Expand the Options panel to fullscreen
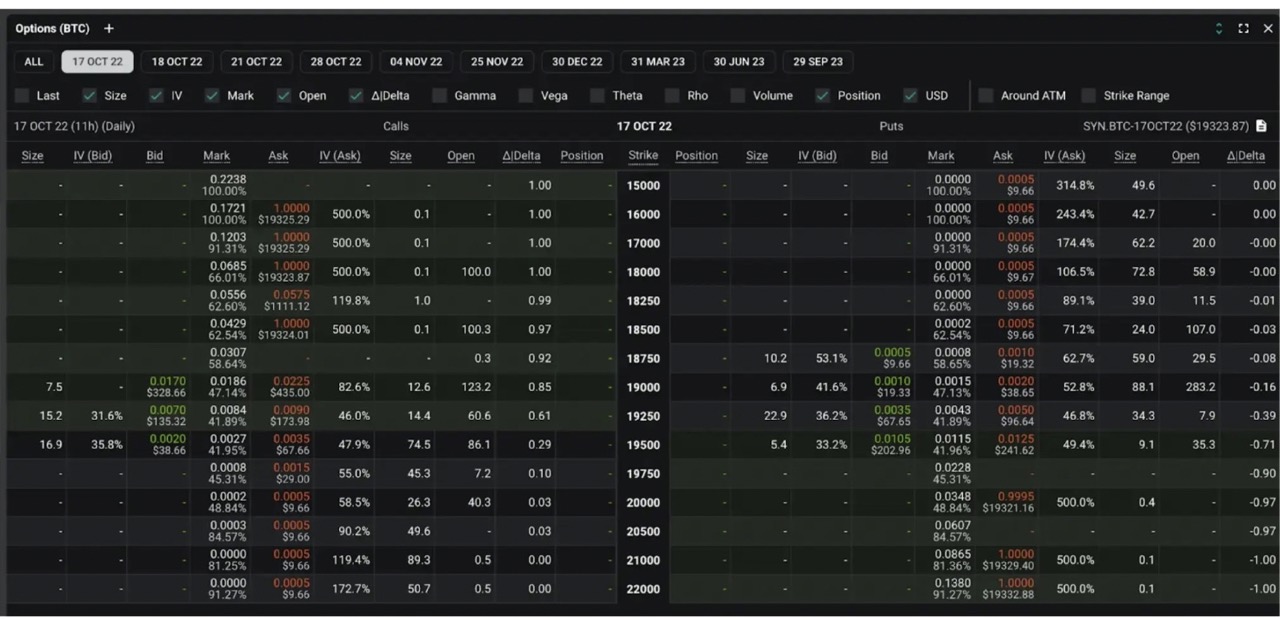 coord(1243,29)
